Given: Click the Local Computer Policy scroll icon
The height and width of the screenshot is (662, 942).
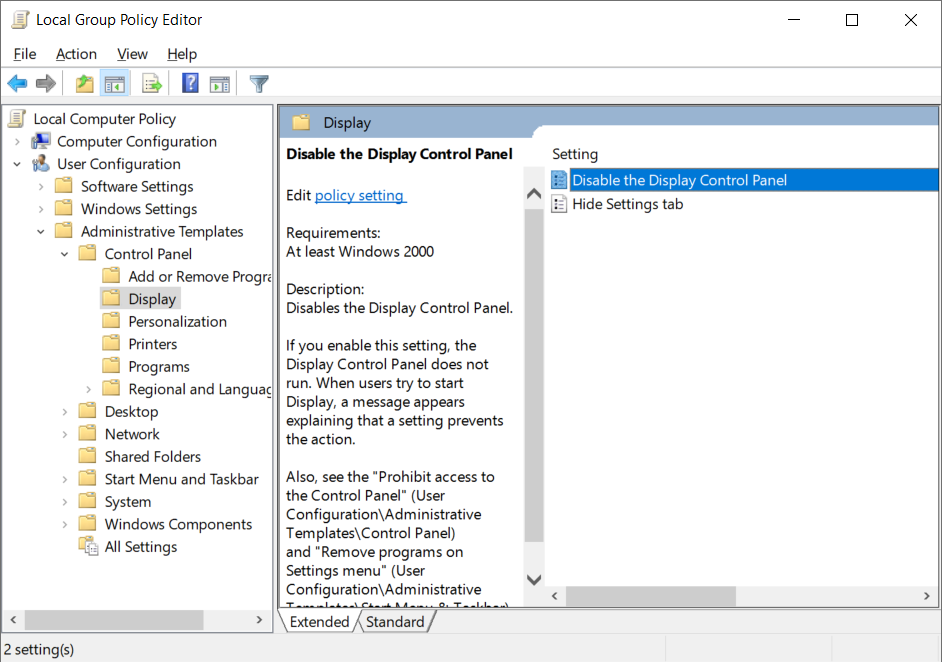Looking at the screenshot, I should click(x=17, y=118).
